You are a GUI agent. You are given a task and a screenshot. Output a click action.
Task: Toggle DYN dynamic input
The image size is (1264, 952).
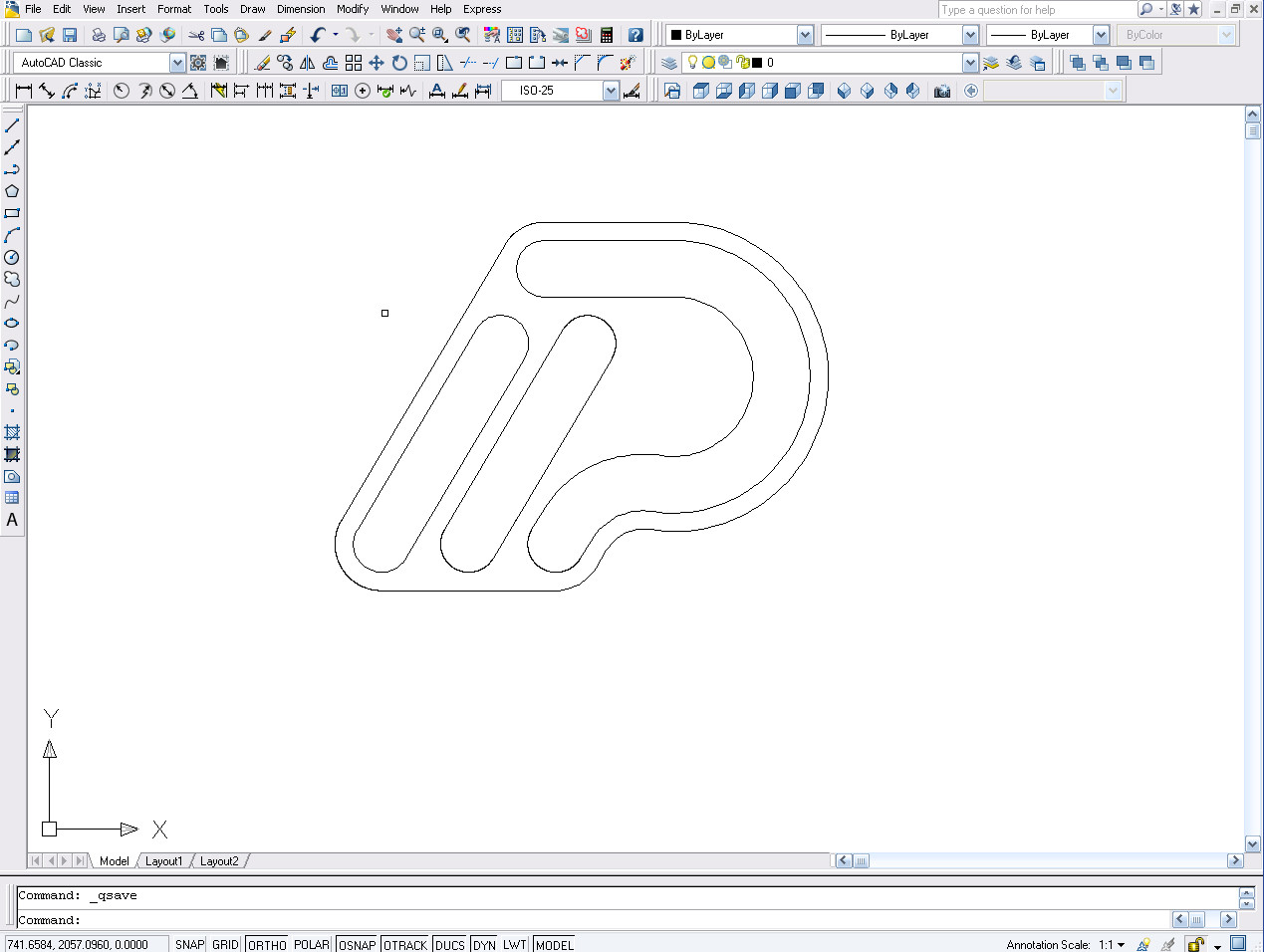[484, 944]
